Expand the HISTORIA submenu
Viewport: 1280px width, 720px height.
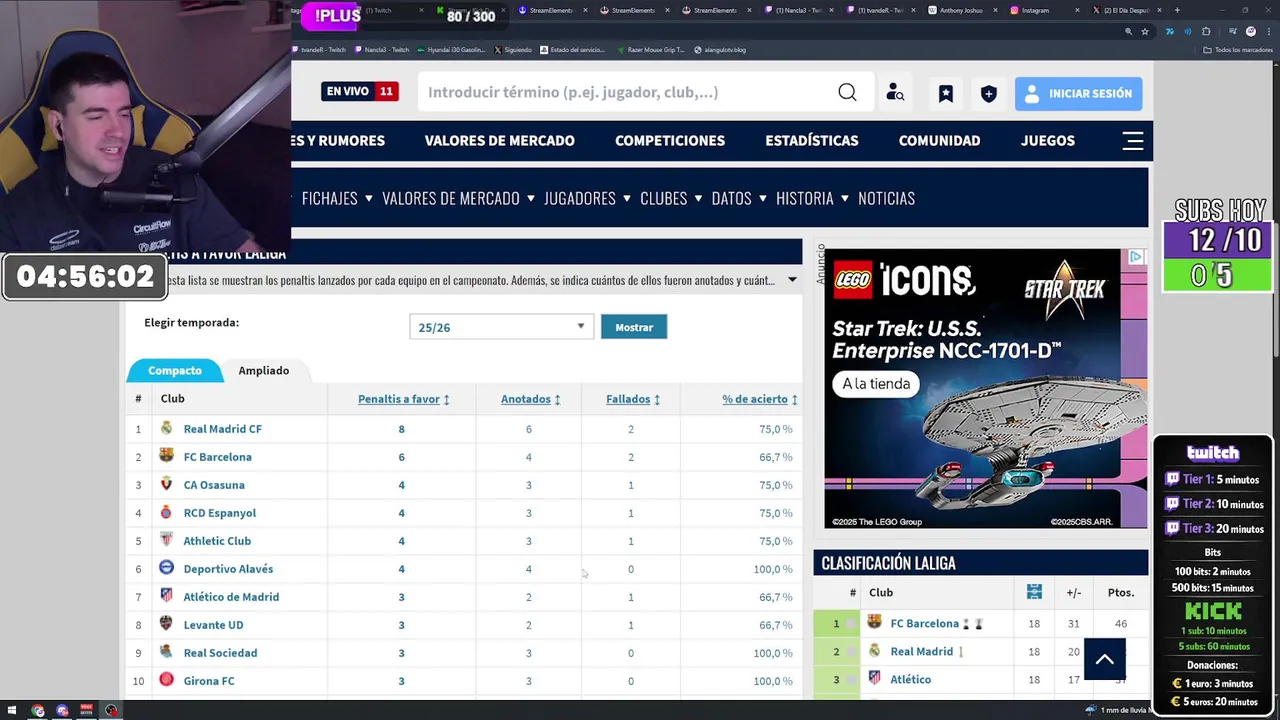click(x=845, y=198)
